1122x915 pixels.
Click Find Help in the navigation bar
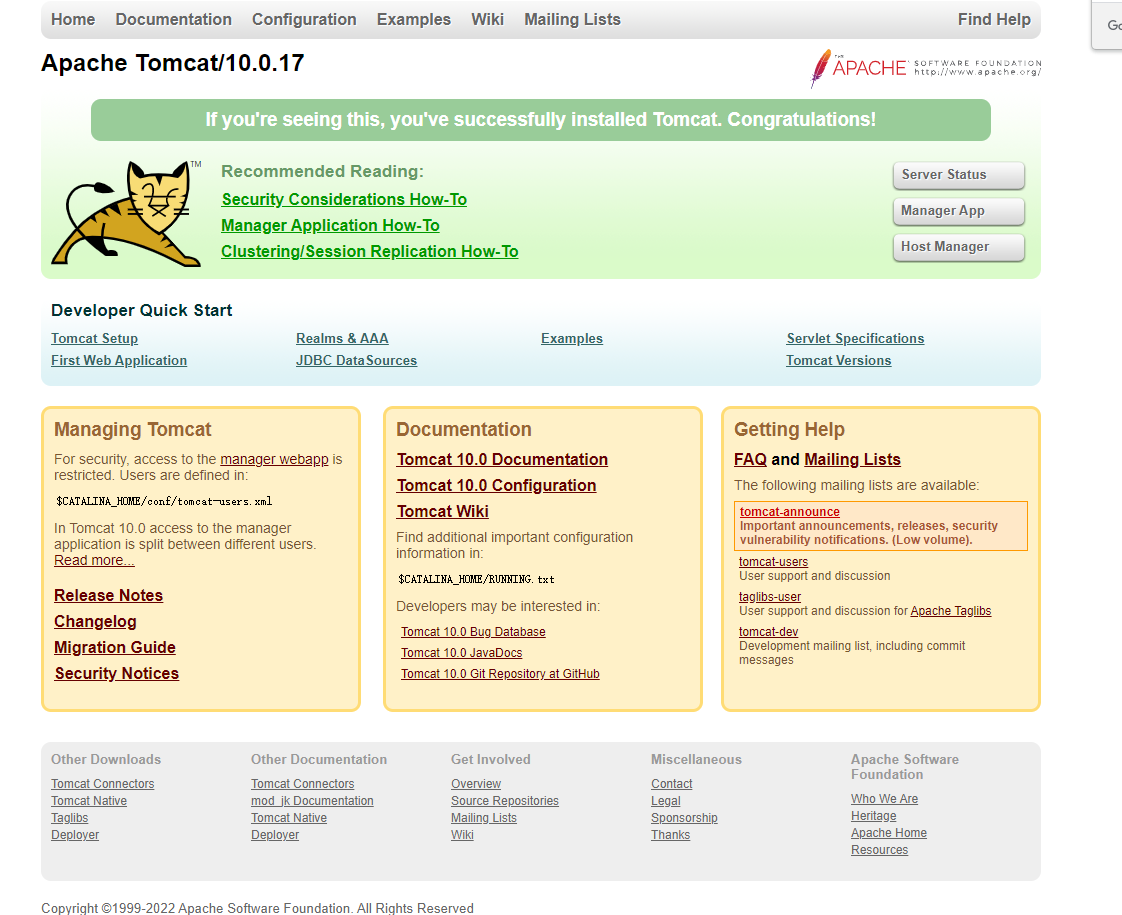tap(994, 19)
